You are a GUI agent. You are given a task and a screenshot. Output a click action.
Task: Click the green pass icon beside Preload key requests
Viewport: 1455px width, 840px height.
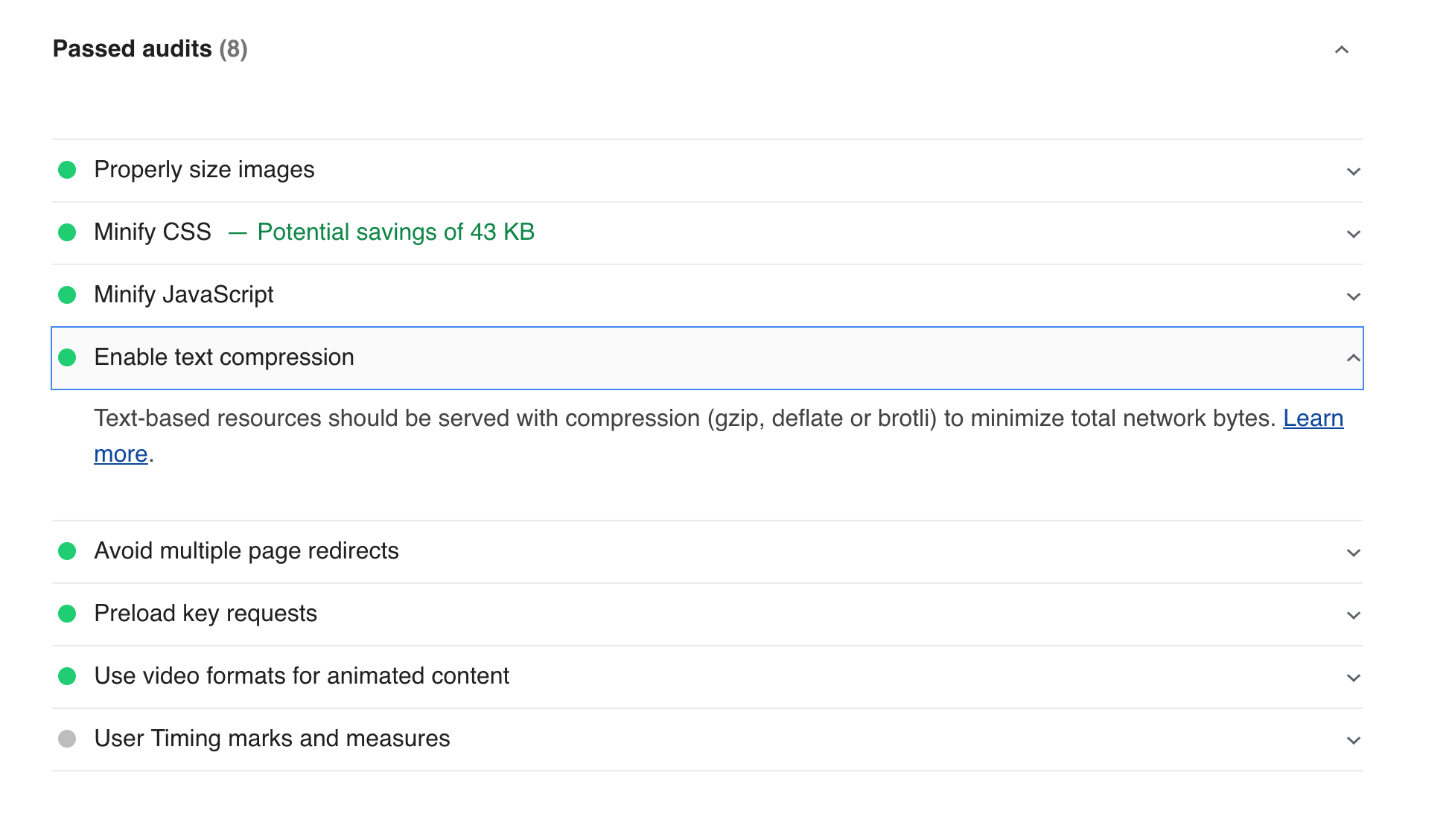tap(68, 614)
